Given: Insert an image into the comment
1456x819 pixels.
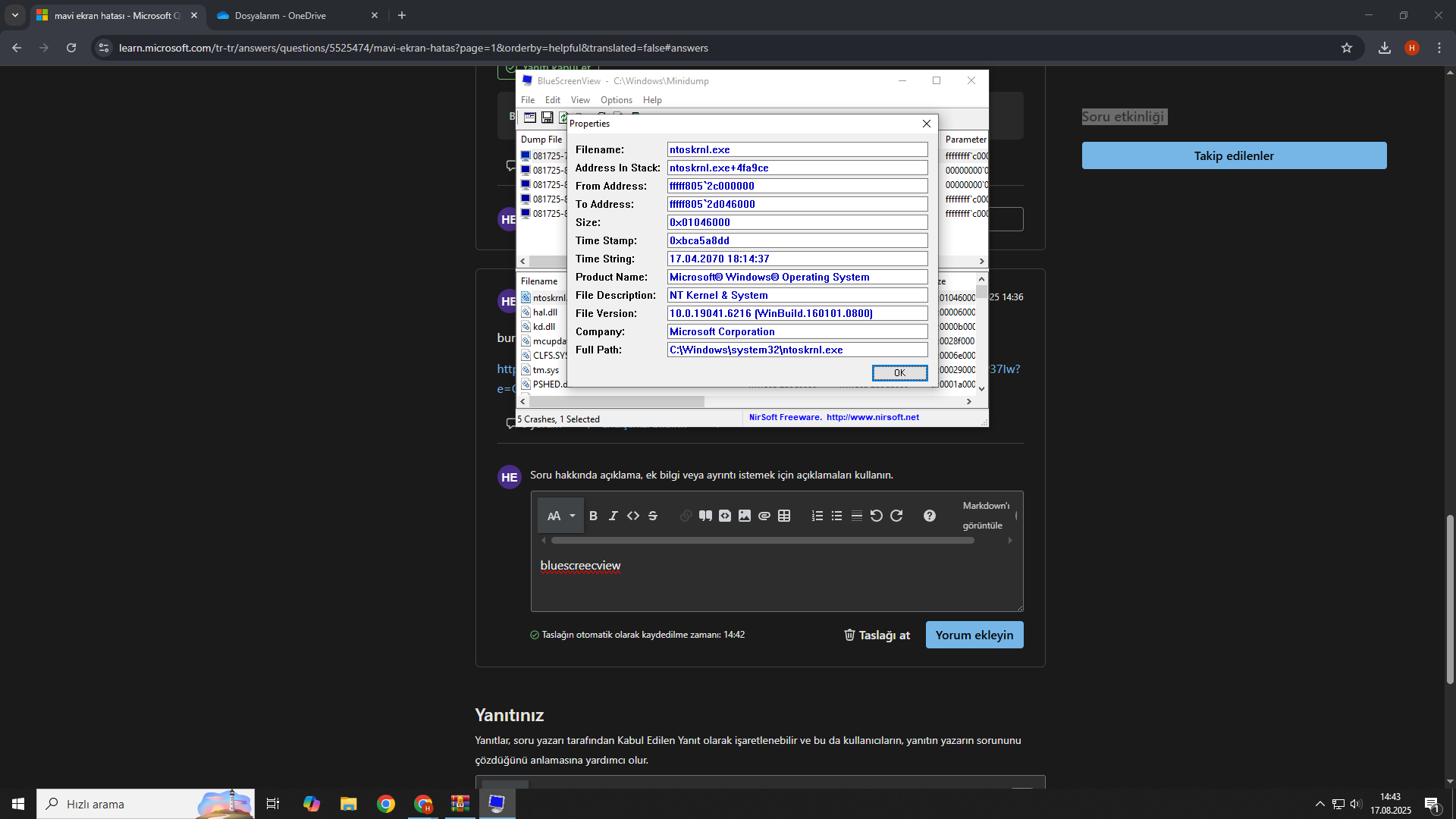Looking at the screenshot, I should pos(745,516).
